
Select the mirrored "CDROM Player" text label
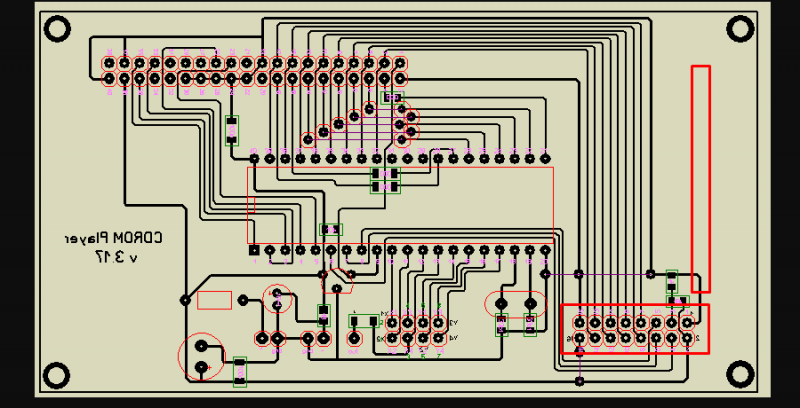(x=114, y=238)
